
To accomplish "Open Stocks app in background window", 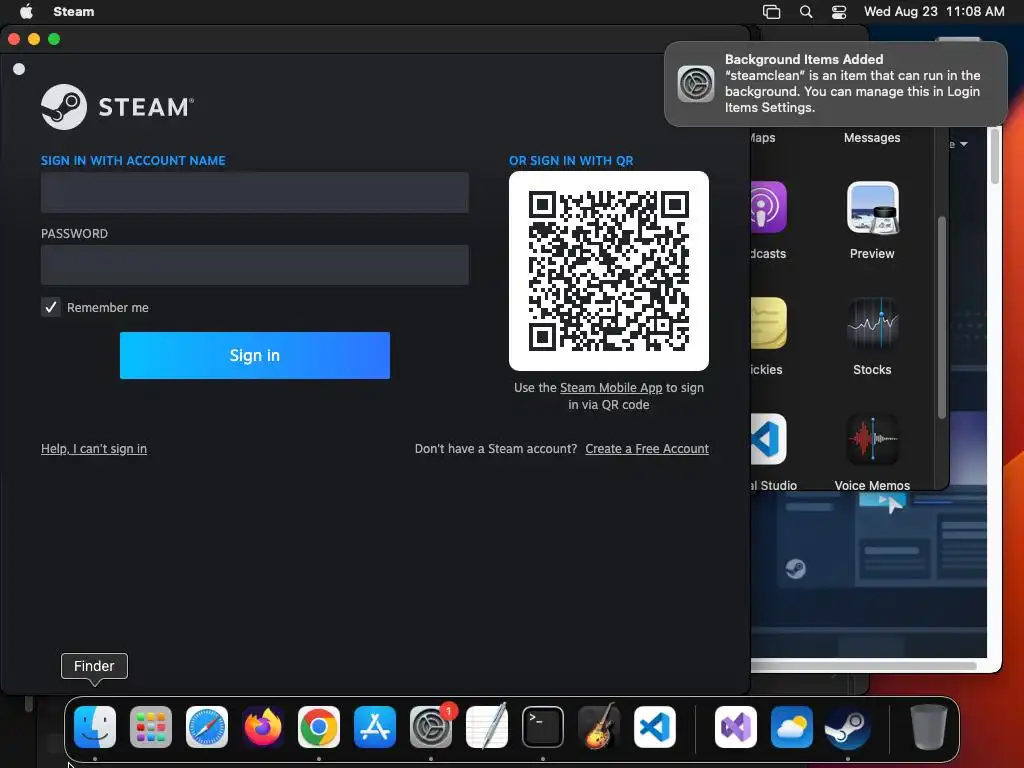I will tap(872, 324).
